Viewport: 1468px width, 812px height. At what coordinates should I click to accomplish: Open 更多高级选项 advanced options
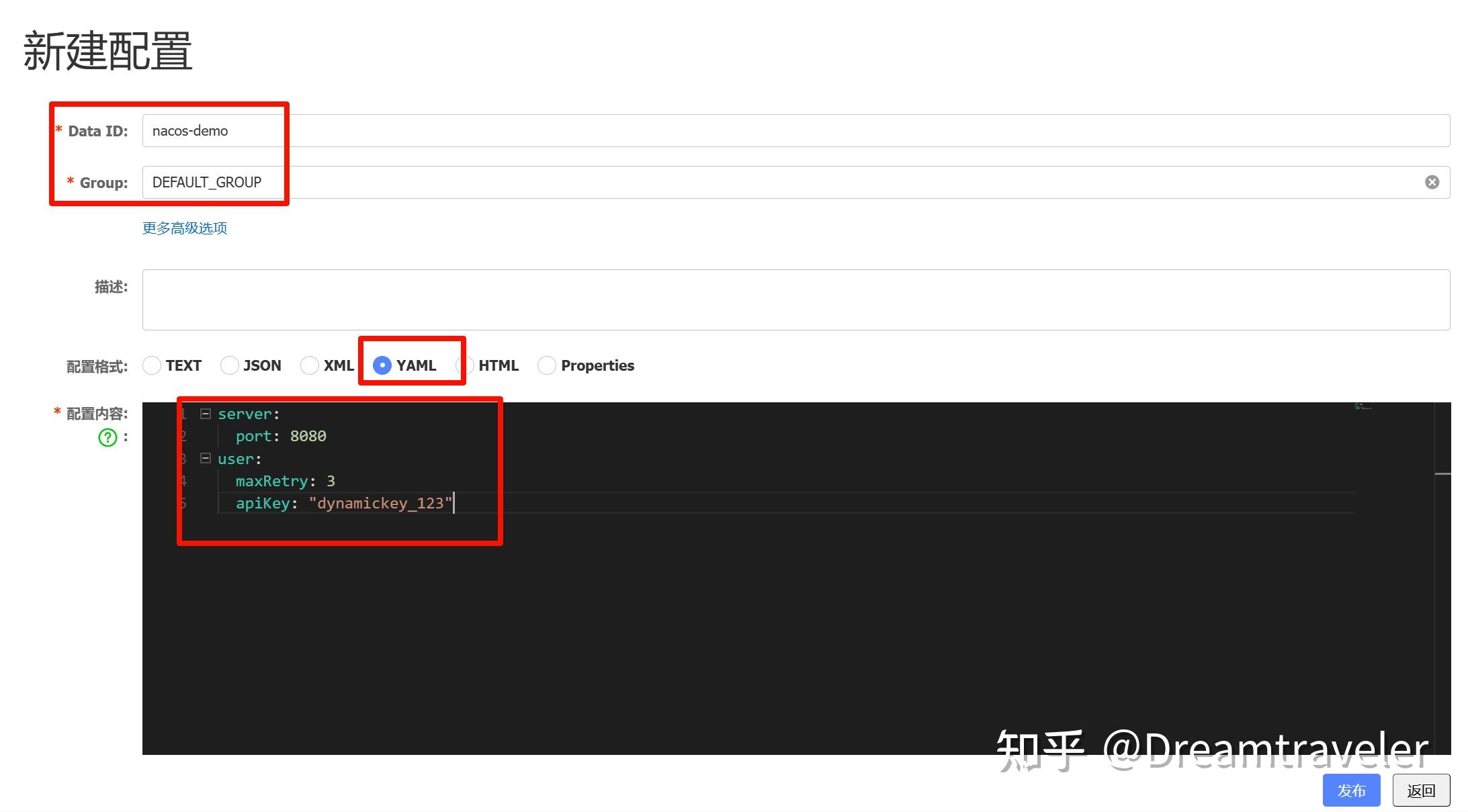[x=184, y=228]
